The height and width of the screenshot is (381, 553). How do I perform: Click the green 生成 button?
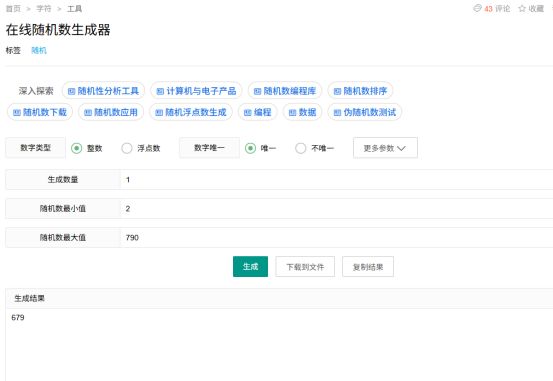[250, 266]
